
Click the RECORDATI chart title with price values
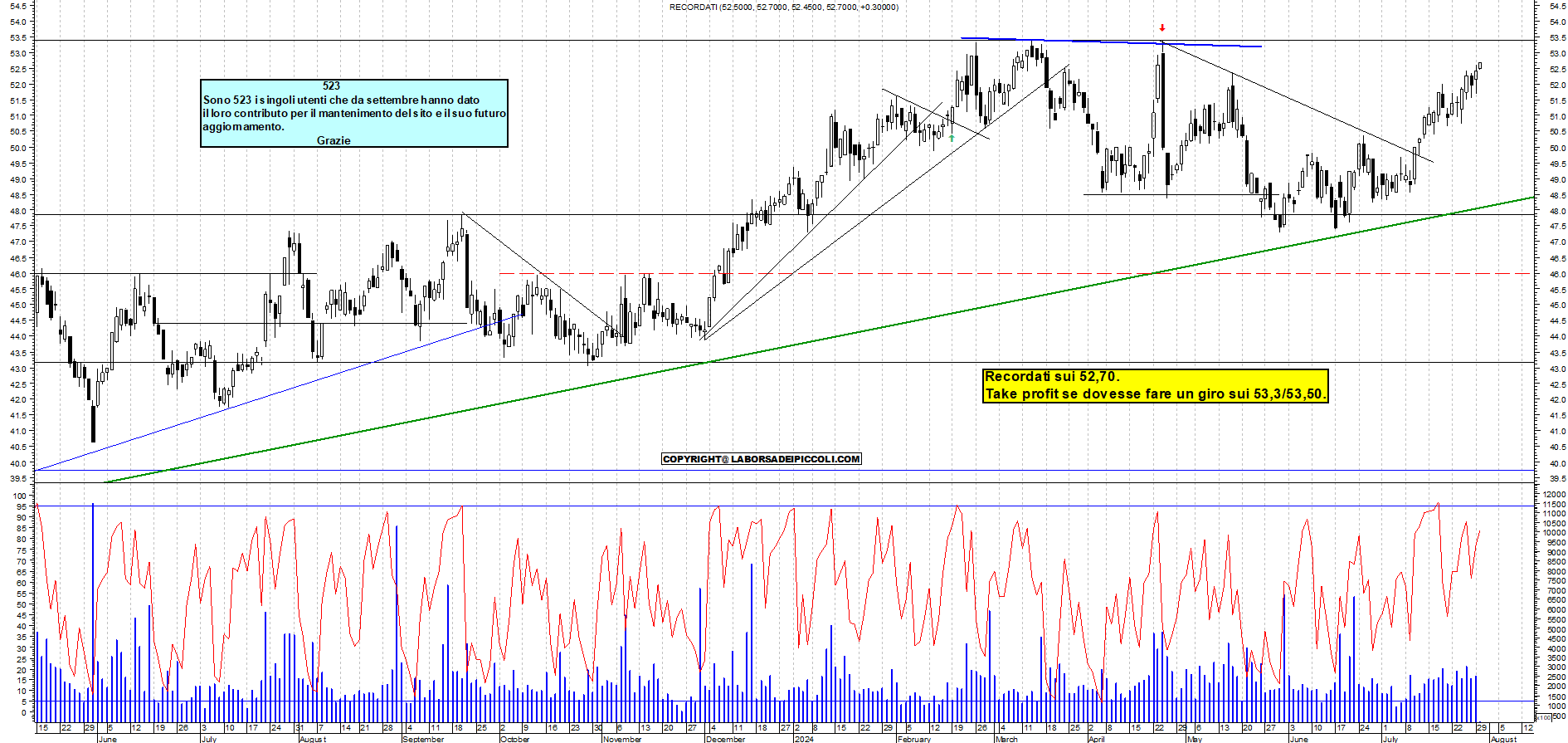tap(784, 7)
